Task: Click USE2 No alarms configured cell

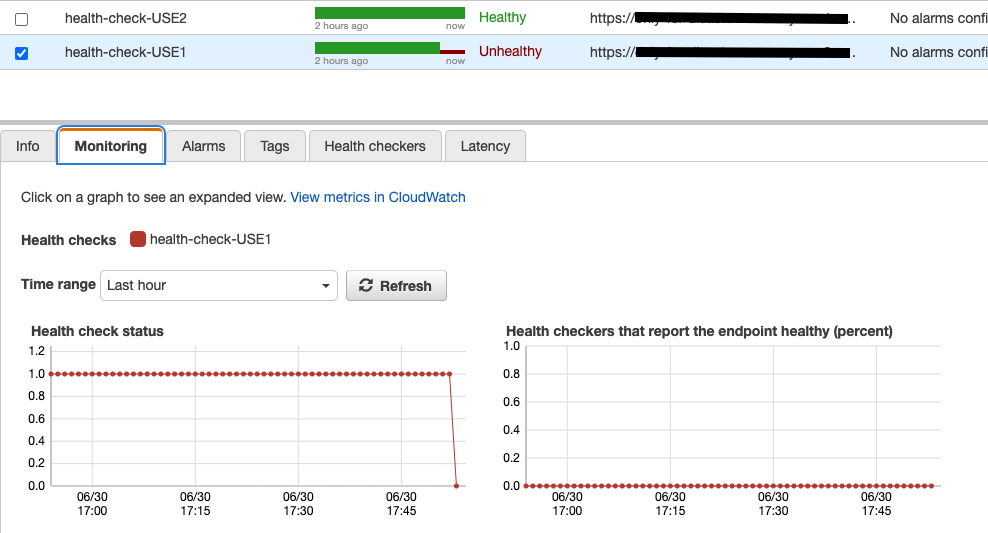Action: click(x=939, y=18)
